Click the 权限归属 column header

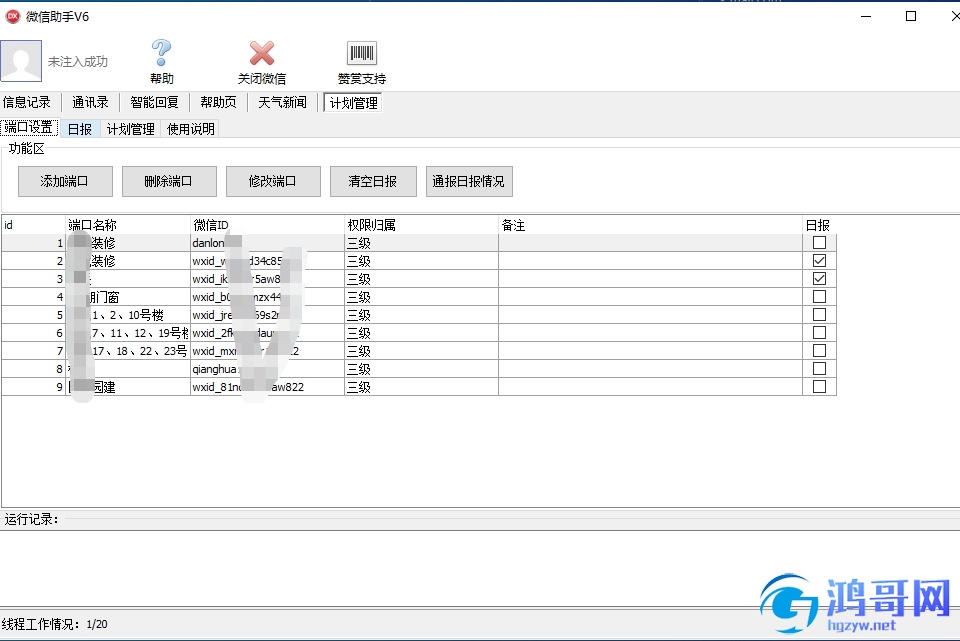coord(422,225)
